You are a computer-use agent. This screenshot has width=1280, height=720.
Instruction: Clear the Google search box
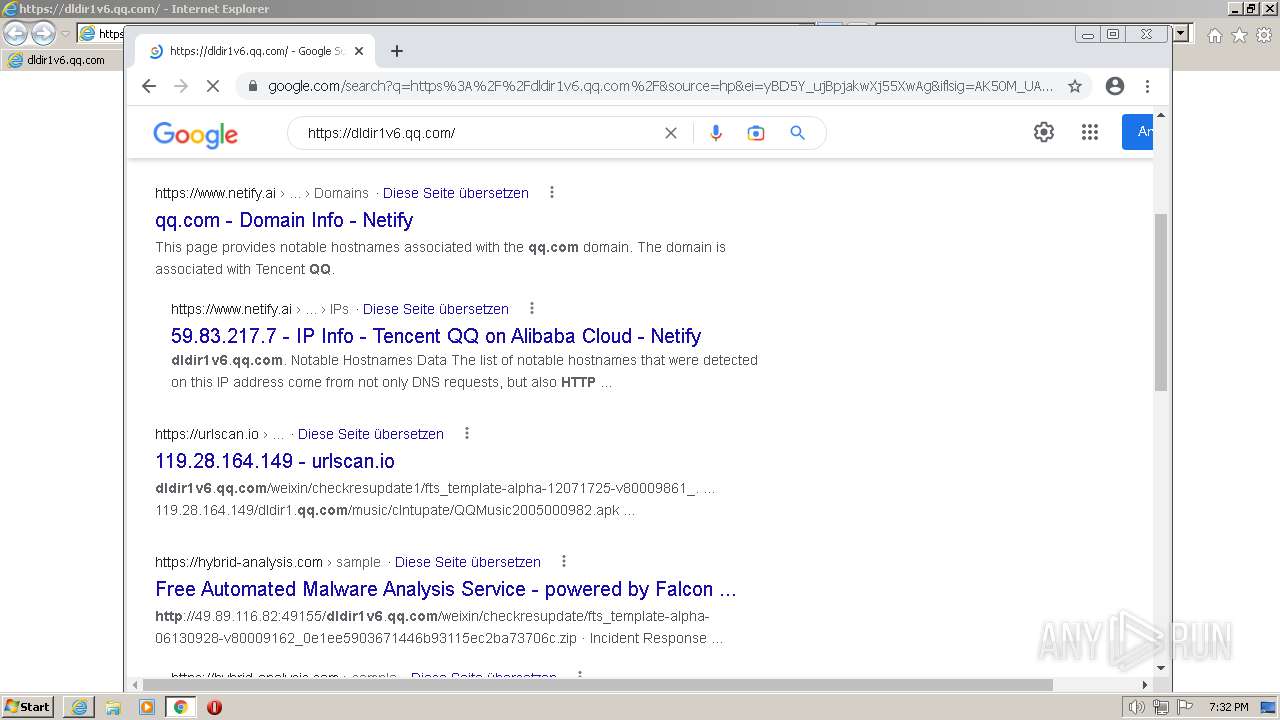pos(671,133)
